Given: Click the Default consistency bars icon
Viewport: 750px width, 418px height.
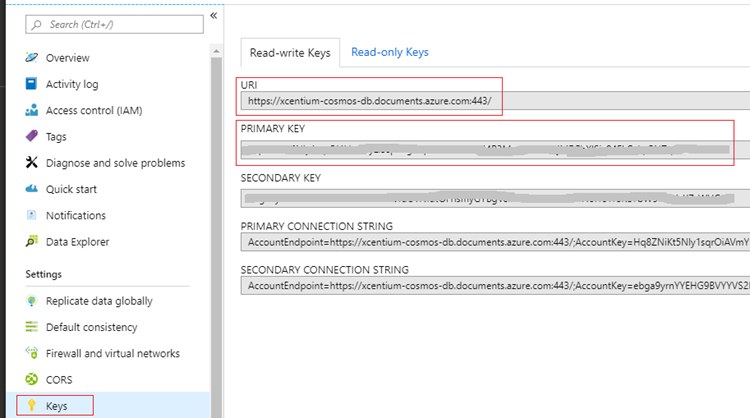Looking at the screenshot, I should pos(32,327).
